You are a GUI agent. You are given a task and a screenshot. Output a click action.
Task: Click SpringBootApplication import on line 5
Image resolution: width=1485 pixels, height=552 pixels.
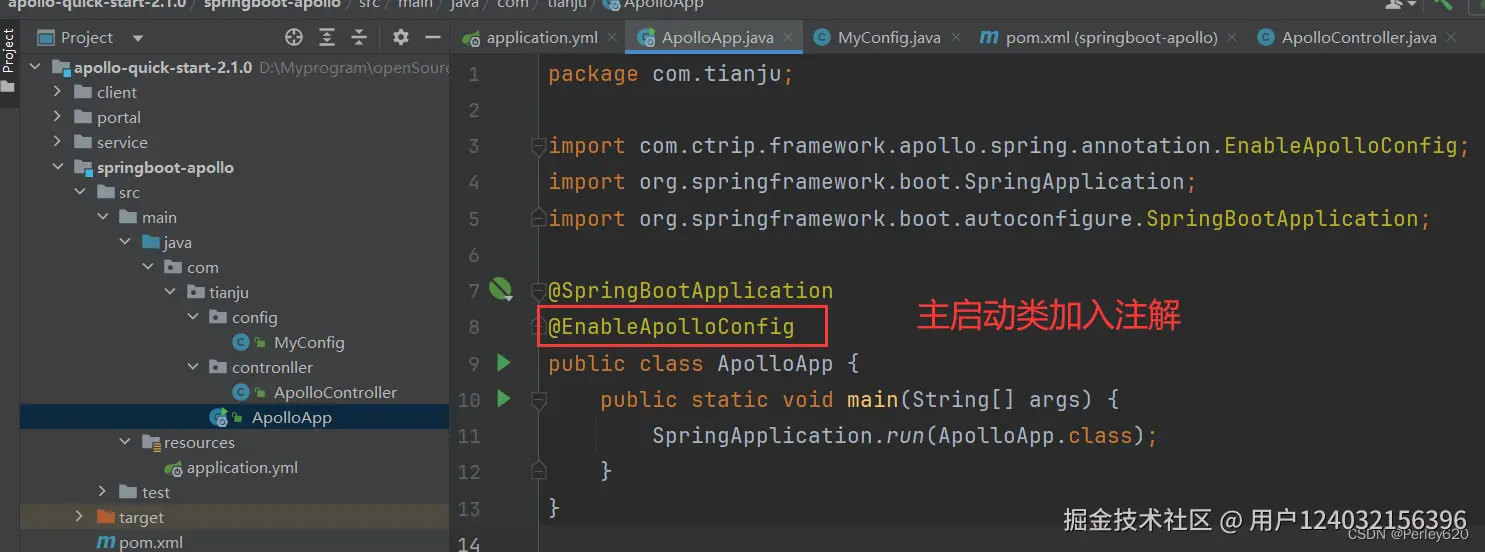click(x=1282, y=219)
